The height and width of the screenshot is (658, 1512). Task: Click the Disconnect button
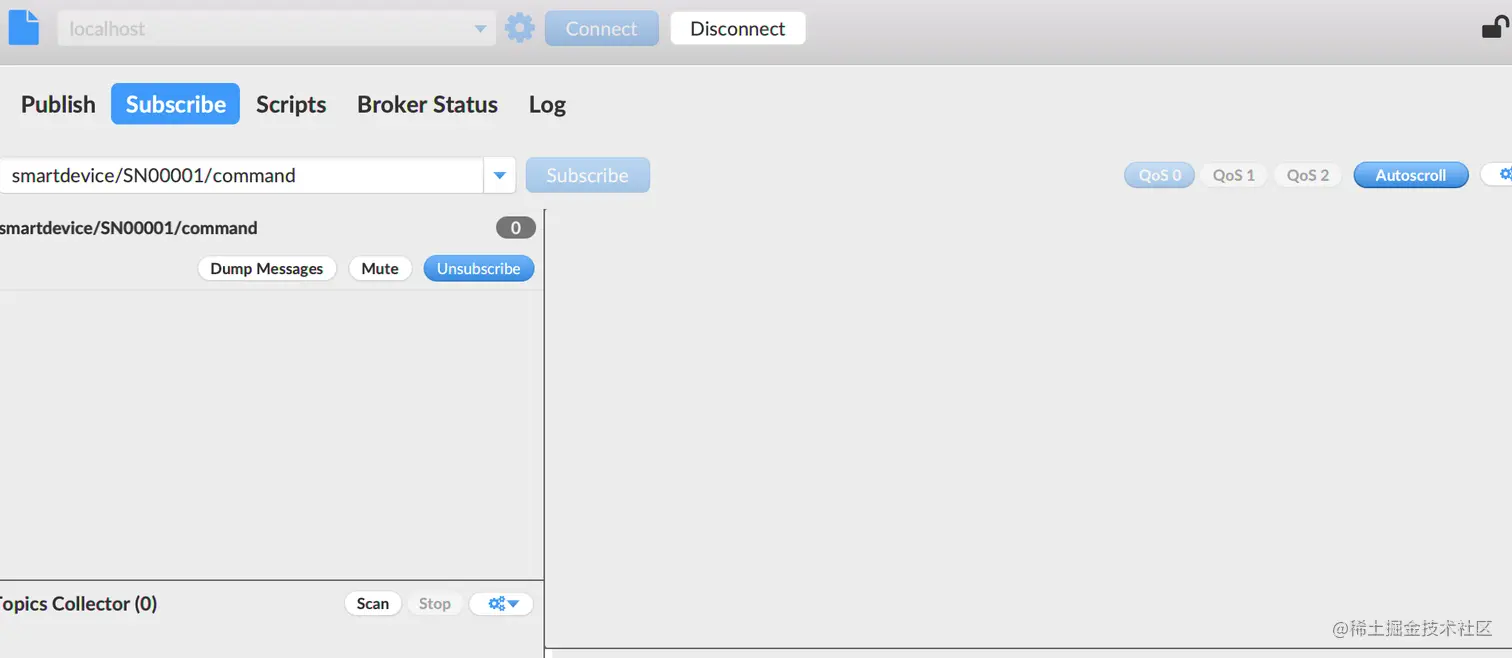738,29
